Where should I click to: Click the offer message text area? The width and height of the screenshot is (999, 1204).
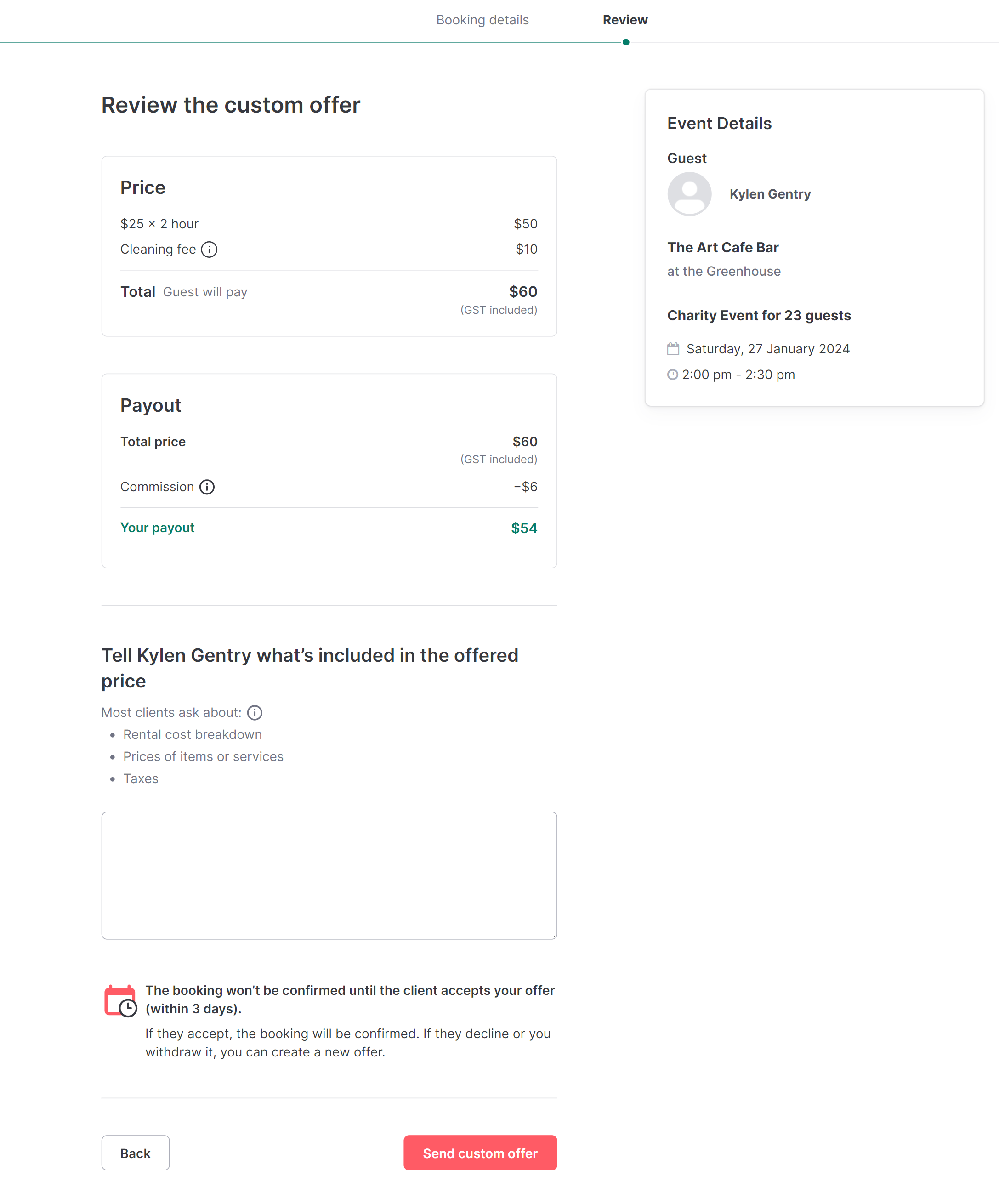[x=329, y=875]
